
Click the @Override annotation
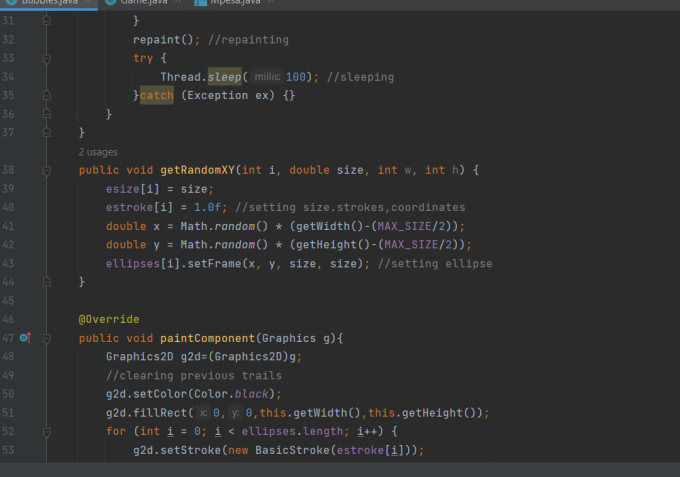(x=109, y=319)
